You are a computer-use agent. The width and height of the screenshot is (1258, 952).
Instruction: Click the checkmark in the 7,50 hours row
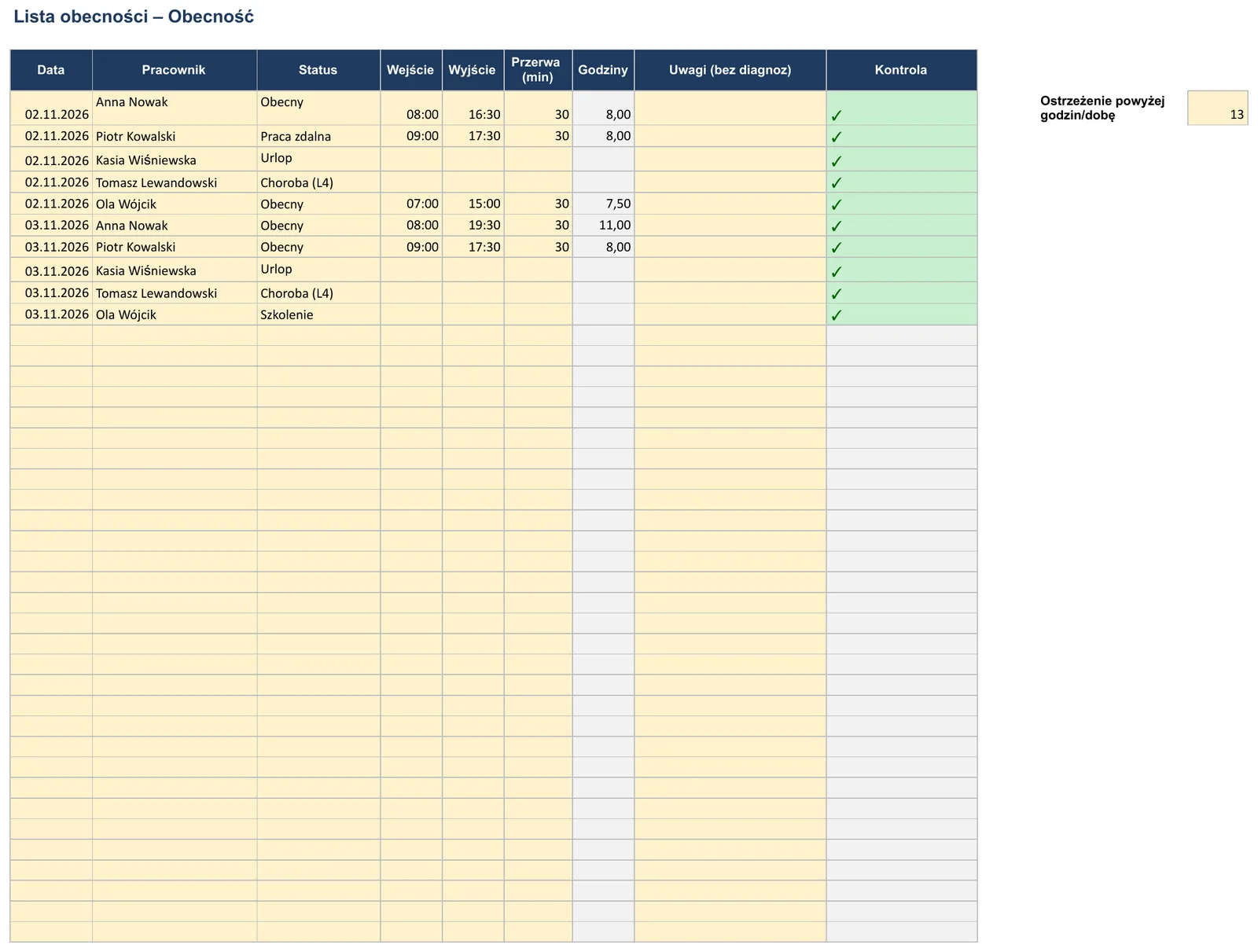tap(837, 204)
